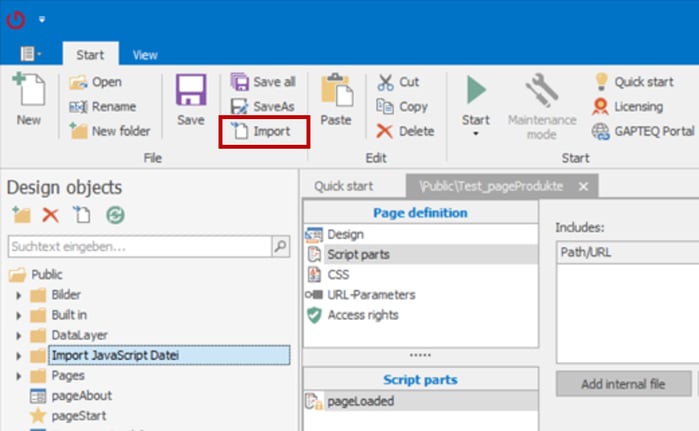
Task: Refresh the Design objects tree
Action: 115,215
